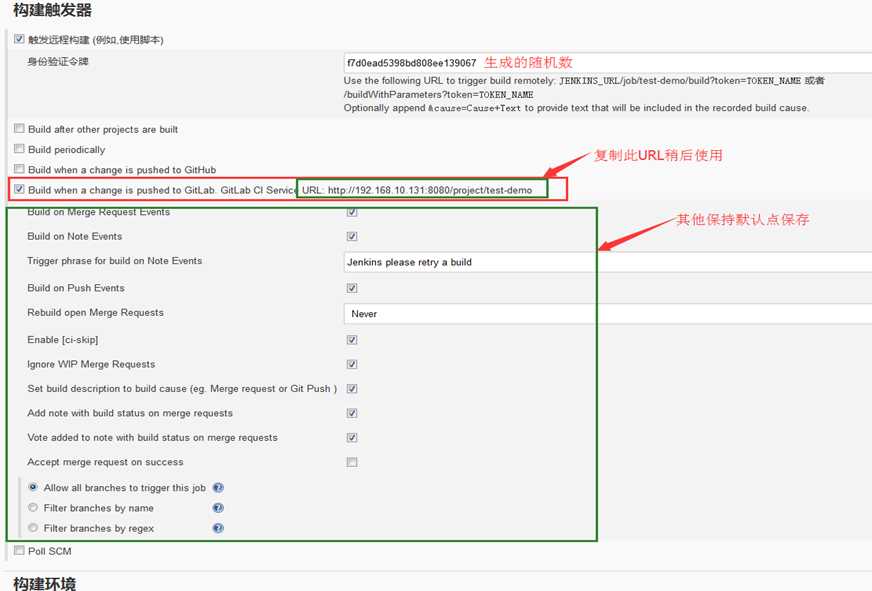Image resolution: width=872 pixels, height=591 pixels.
Task: Toggle Build when change pushed to GitLab
Action: pos(19,189)
